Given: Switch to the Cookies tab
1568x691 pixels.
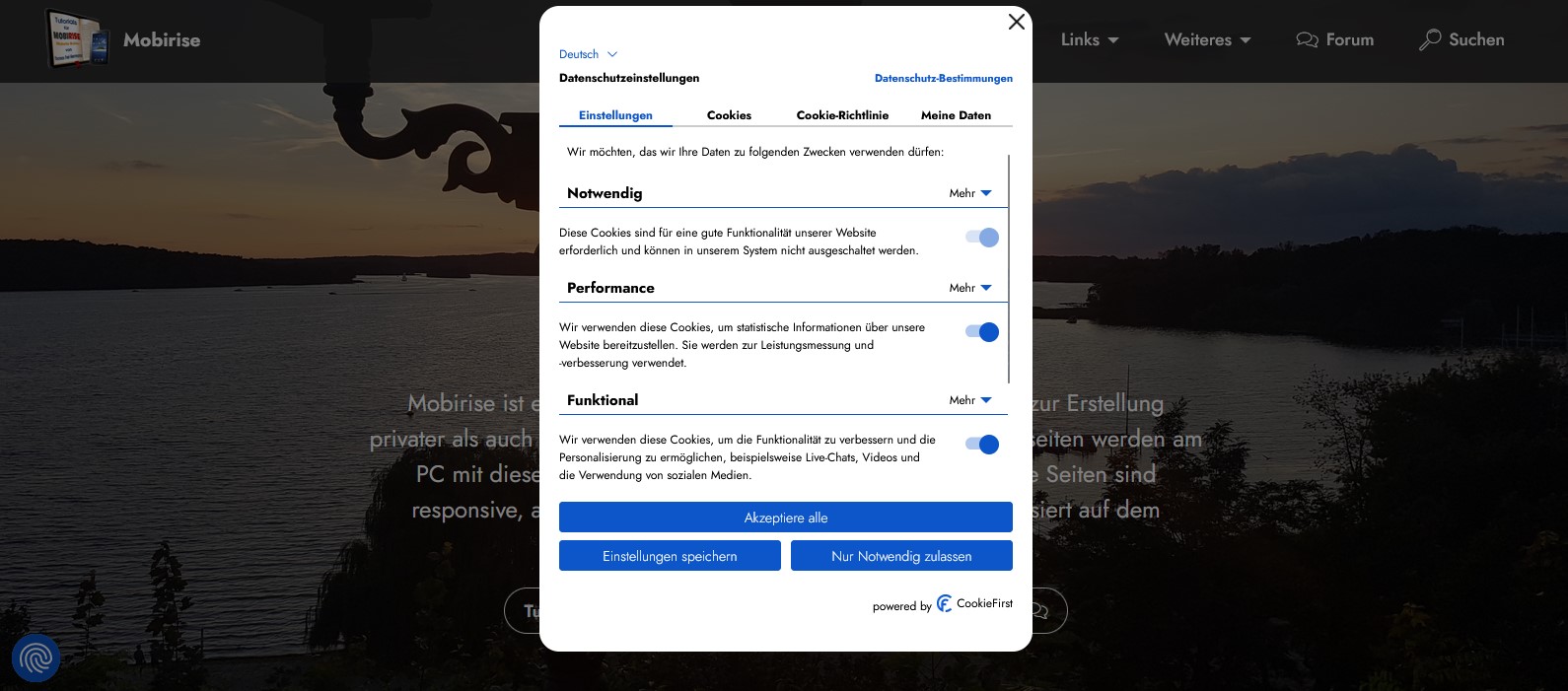Looking at the screenshot, I should tap(729, 115).
